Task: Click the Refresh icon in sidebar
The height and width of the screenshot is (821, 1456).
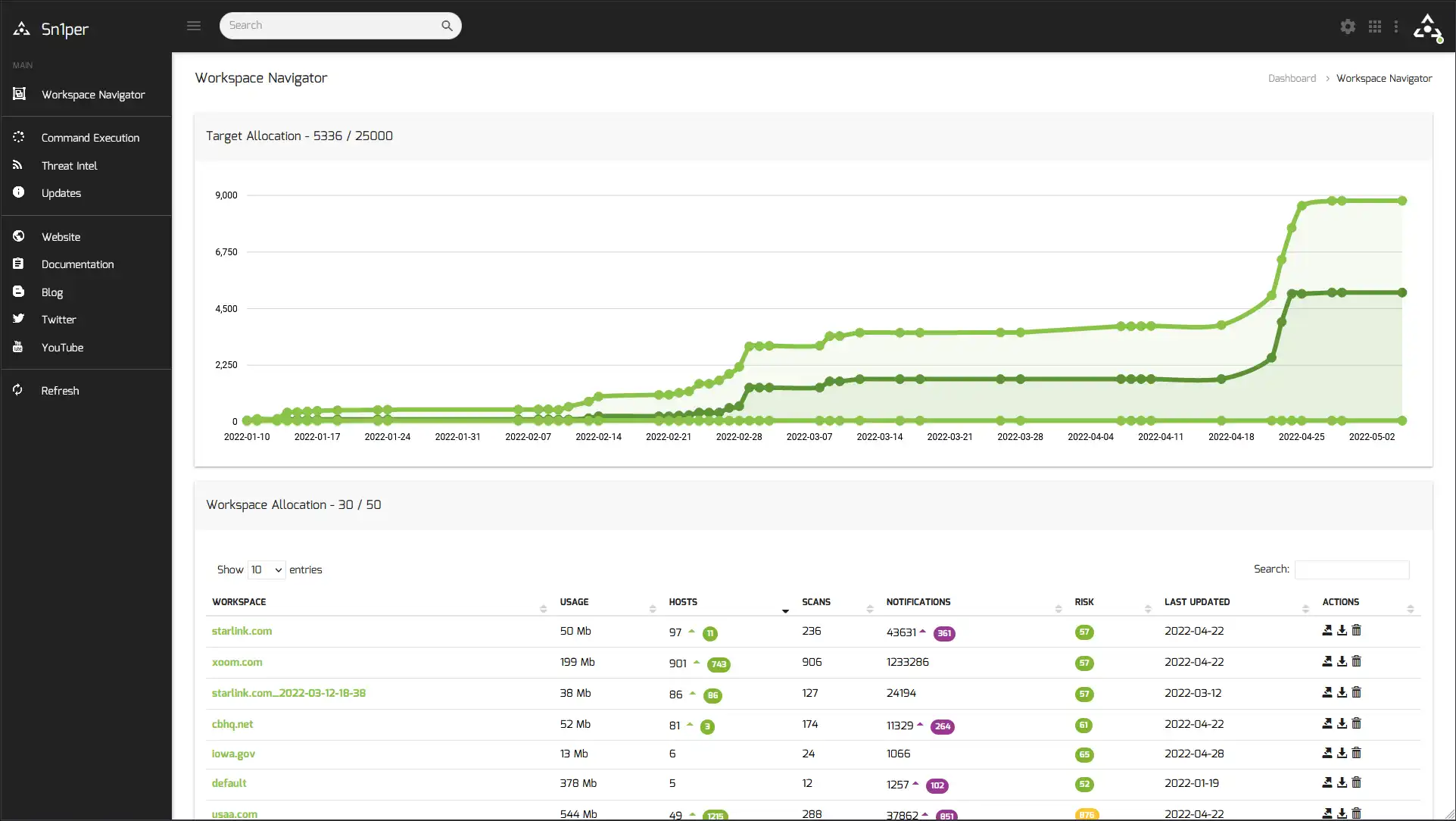Action: point(19,390)
